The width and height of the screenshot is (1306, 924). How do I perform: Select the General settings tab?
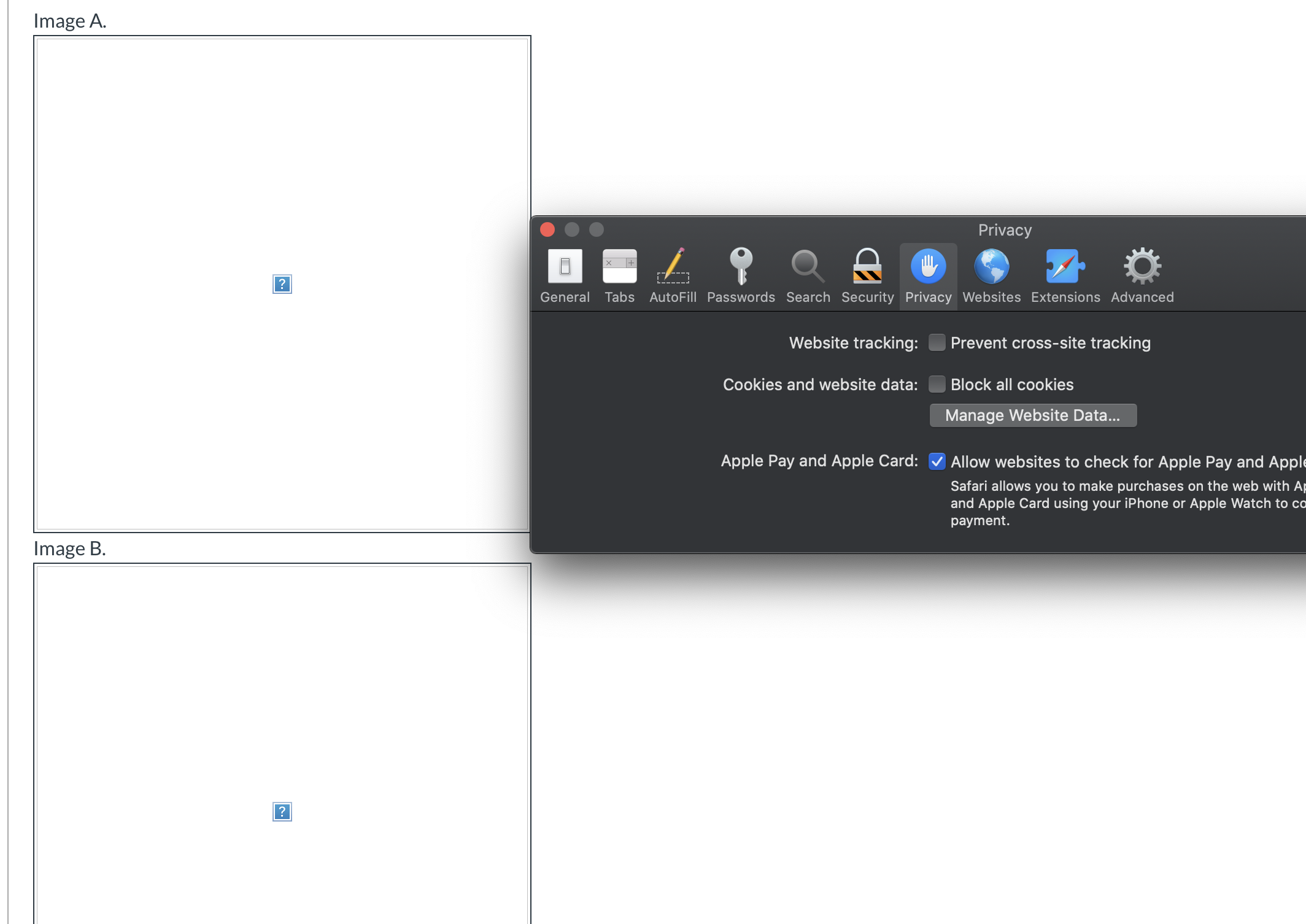(x=563, y=276)
